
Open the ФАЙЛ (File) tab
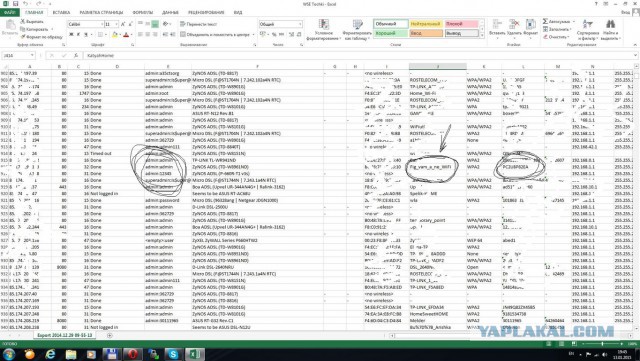point(10,13)
